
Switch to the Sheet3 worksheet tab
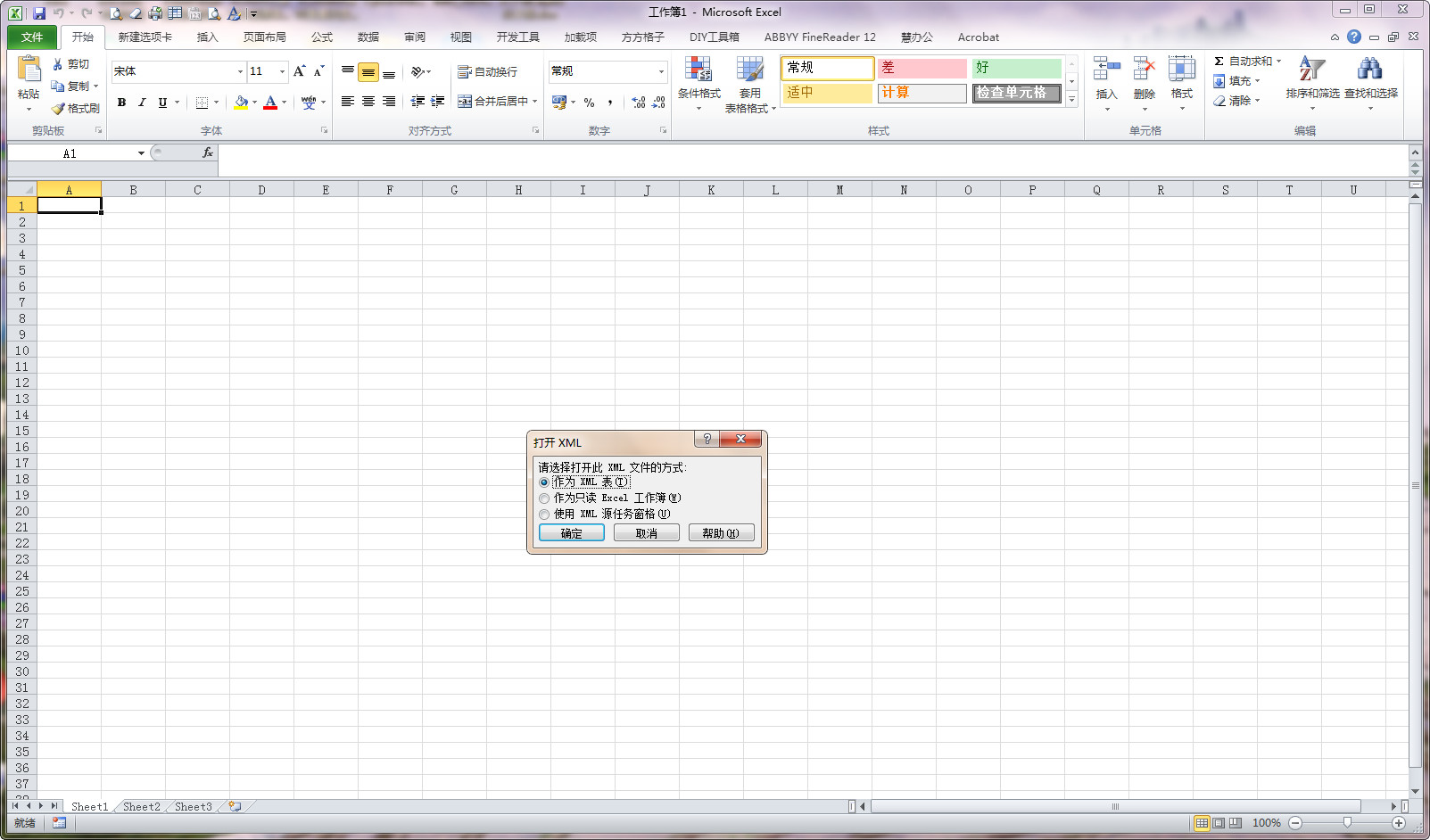pos(194,806)
